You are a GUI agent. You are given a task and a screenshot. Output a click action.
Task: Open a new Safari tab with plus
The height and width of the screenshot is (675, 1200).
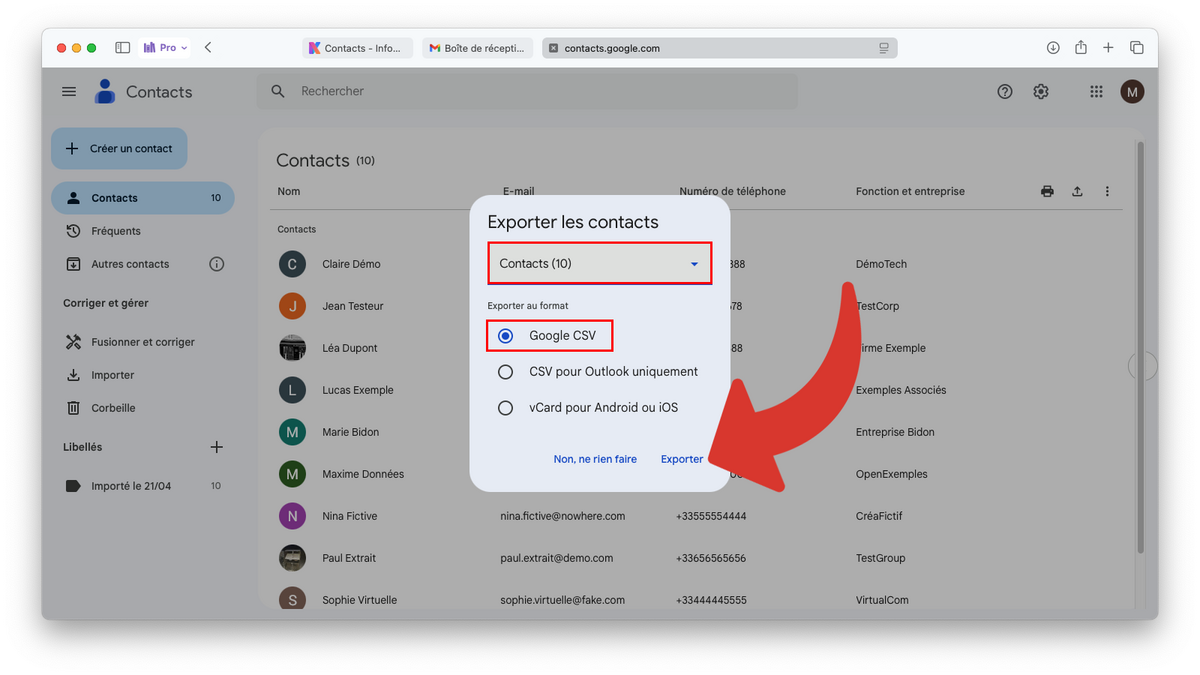1108,48
